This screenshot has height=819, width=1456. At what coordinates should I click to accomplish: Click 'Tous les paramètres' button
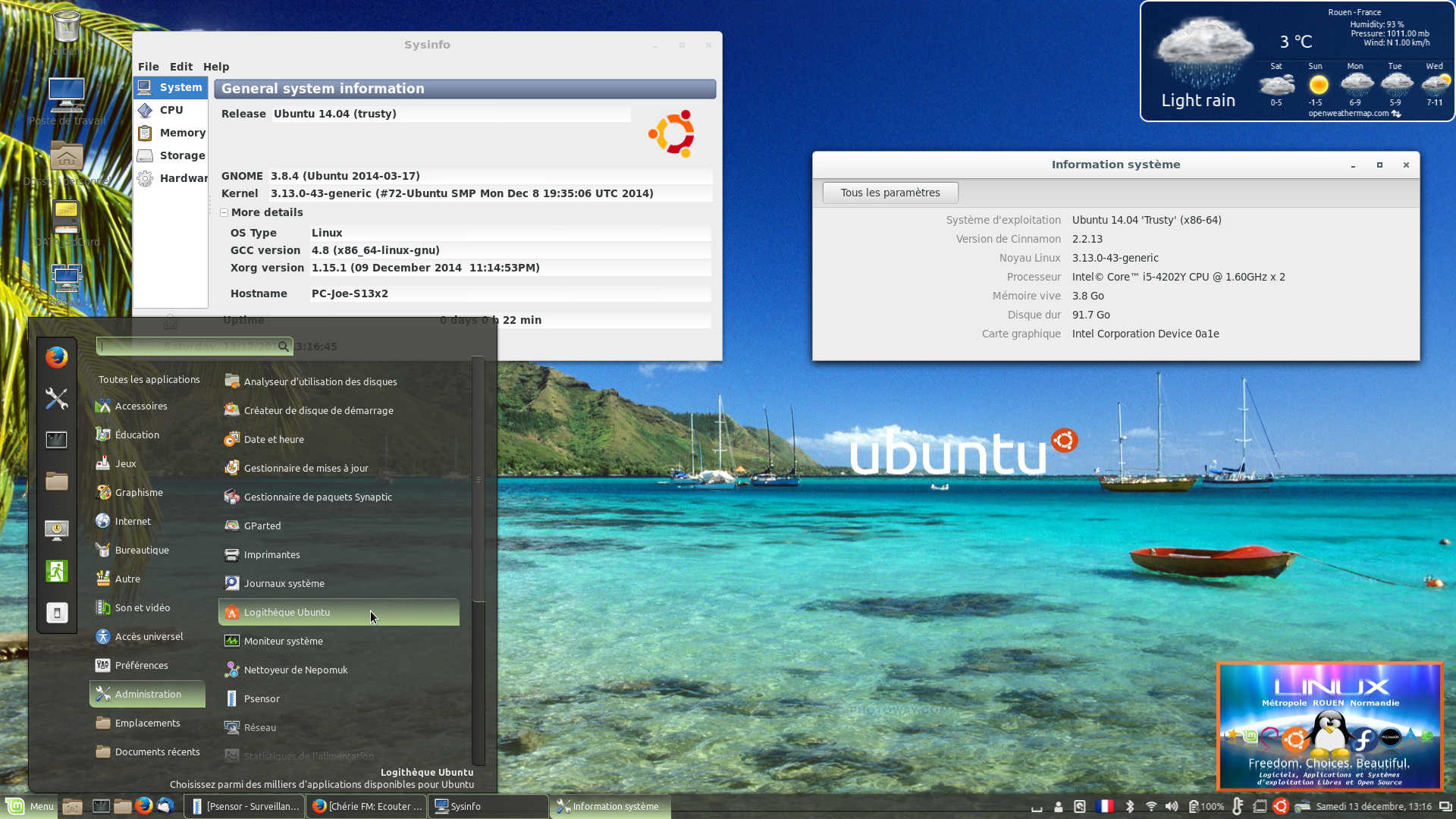coord(890,193)
